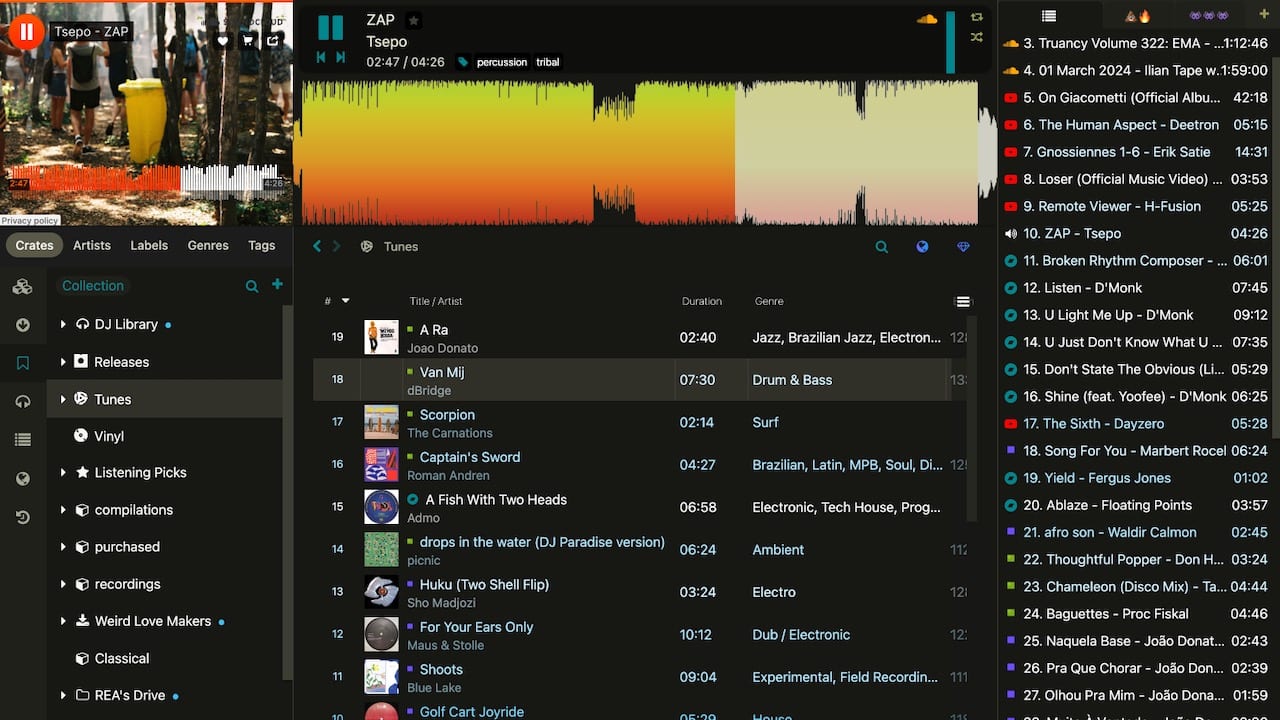Switch to the Crates tab

click(34, 245)
